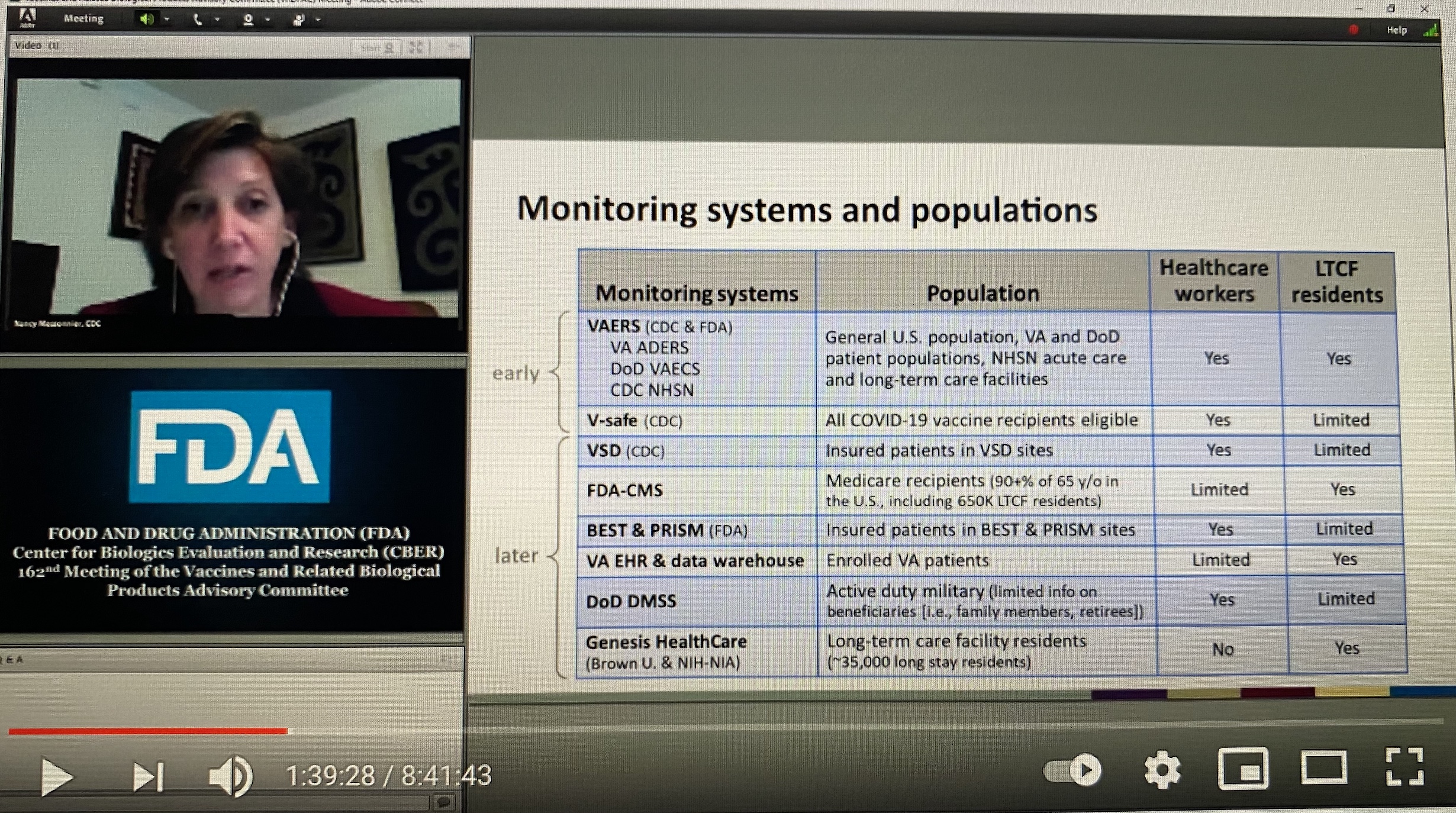1456x813 pixels.
Task: Click the green speaker audio icon
Action: pos(146,20)
